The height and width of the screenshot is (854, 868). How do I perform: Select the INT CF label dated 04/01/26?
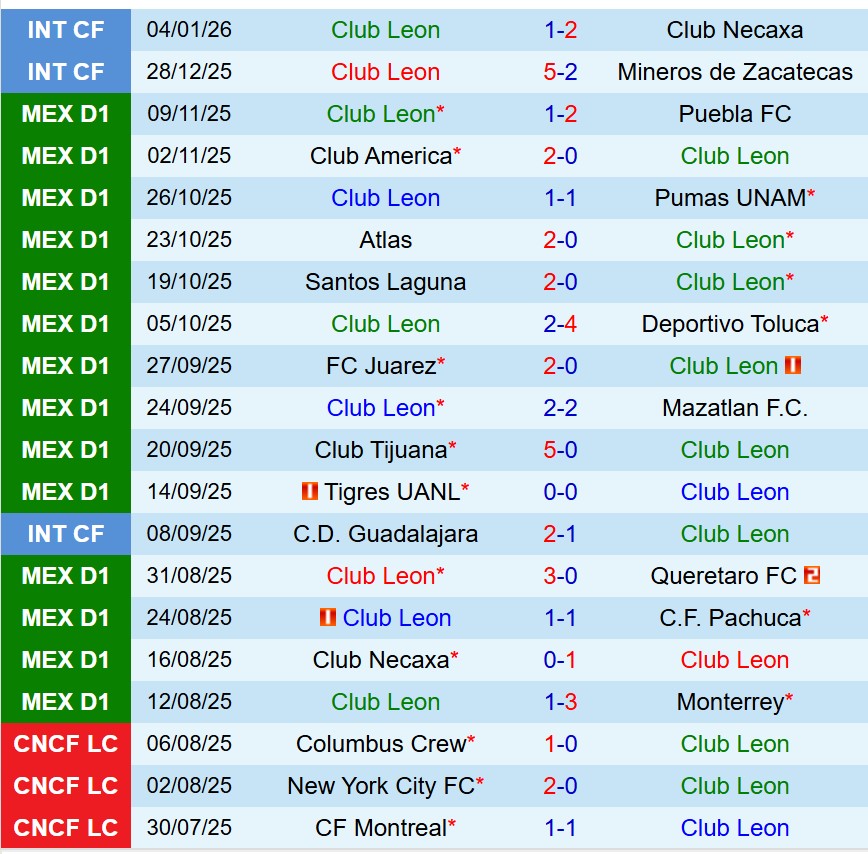pos(65,30)
